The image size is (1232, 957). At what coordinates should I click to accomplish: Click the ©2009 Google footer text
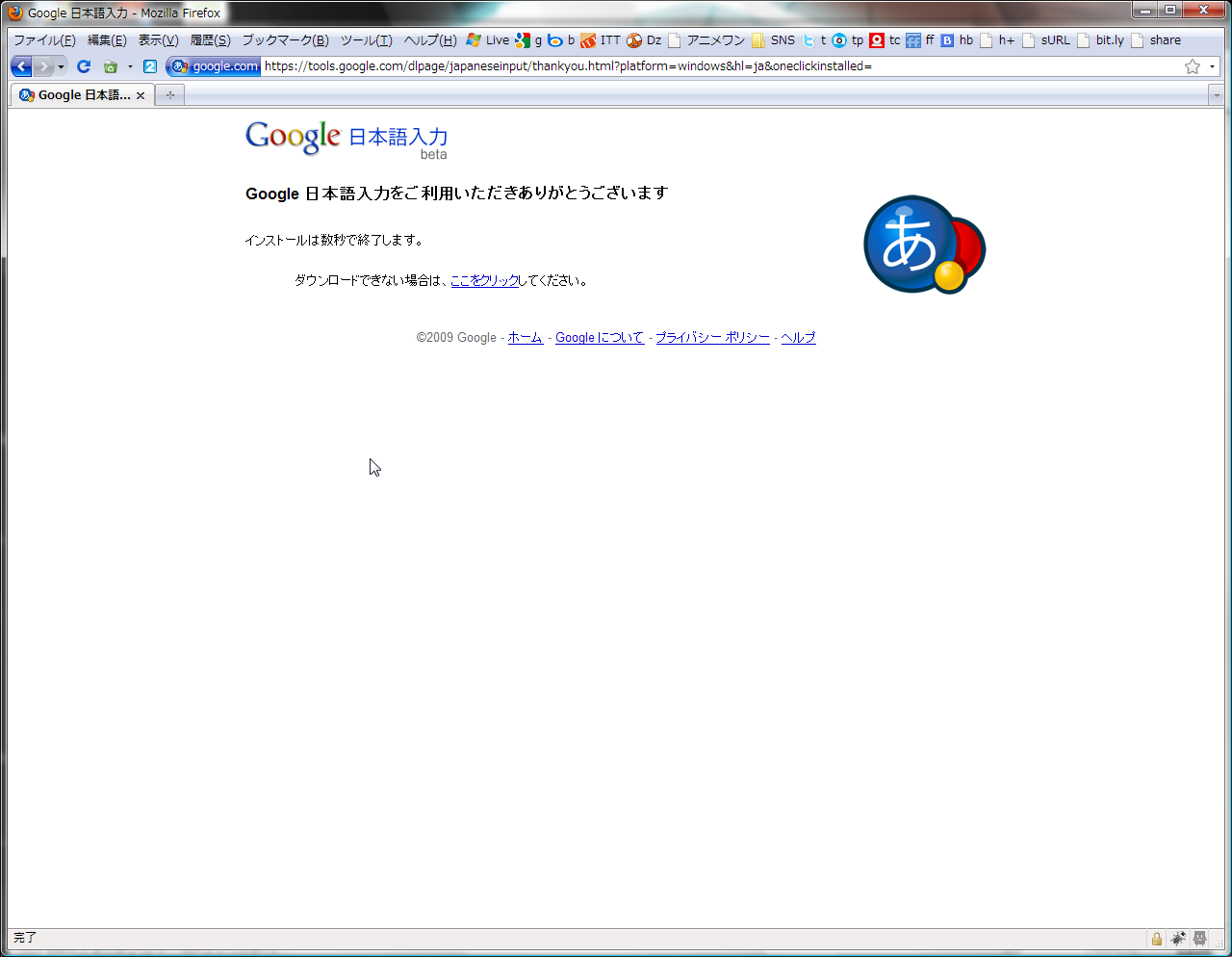[x=456, y=337]
